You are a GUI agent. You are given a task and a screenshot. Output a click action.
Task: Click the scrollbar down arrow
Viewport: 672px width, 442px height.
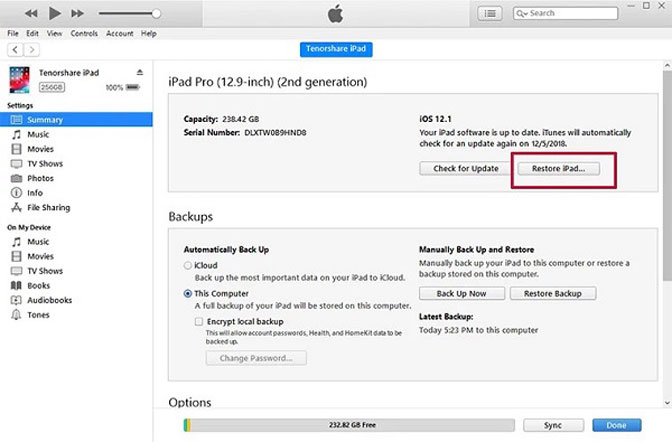tap(667, 403)
